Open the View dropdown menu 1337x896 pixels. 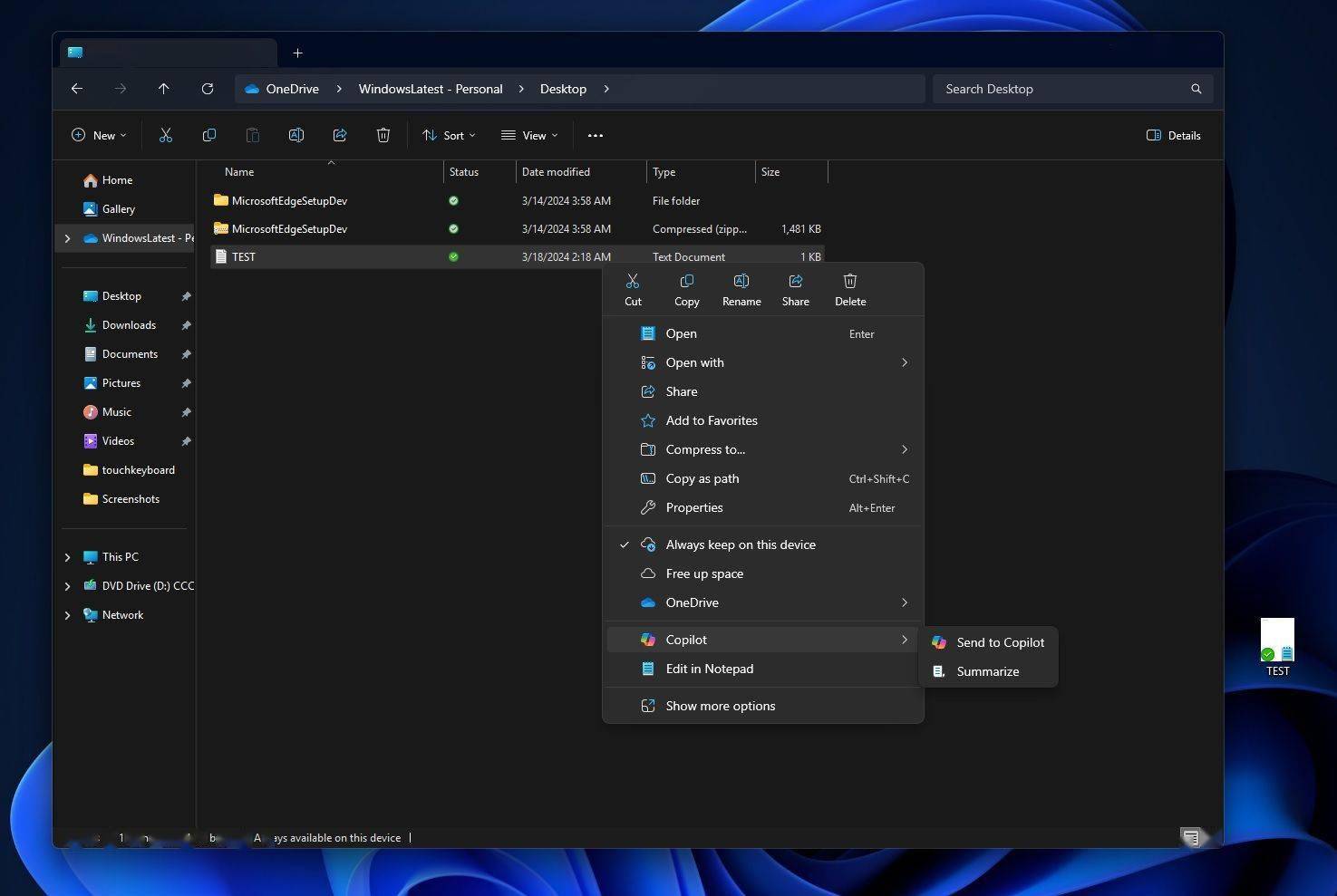[529, 135]
